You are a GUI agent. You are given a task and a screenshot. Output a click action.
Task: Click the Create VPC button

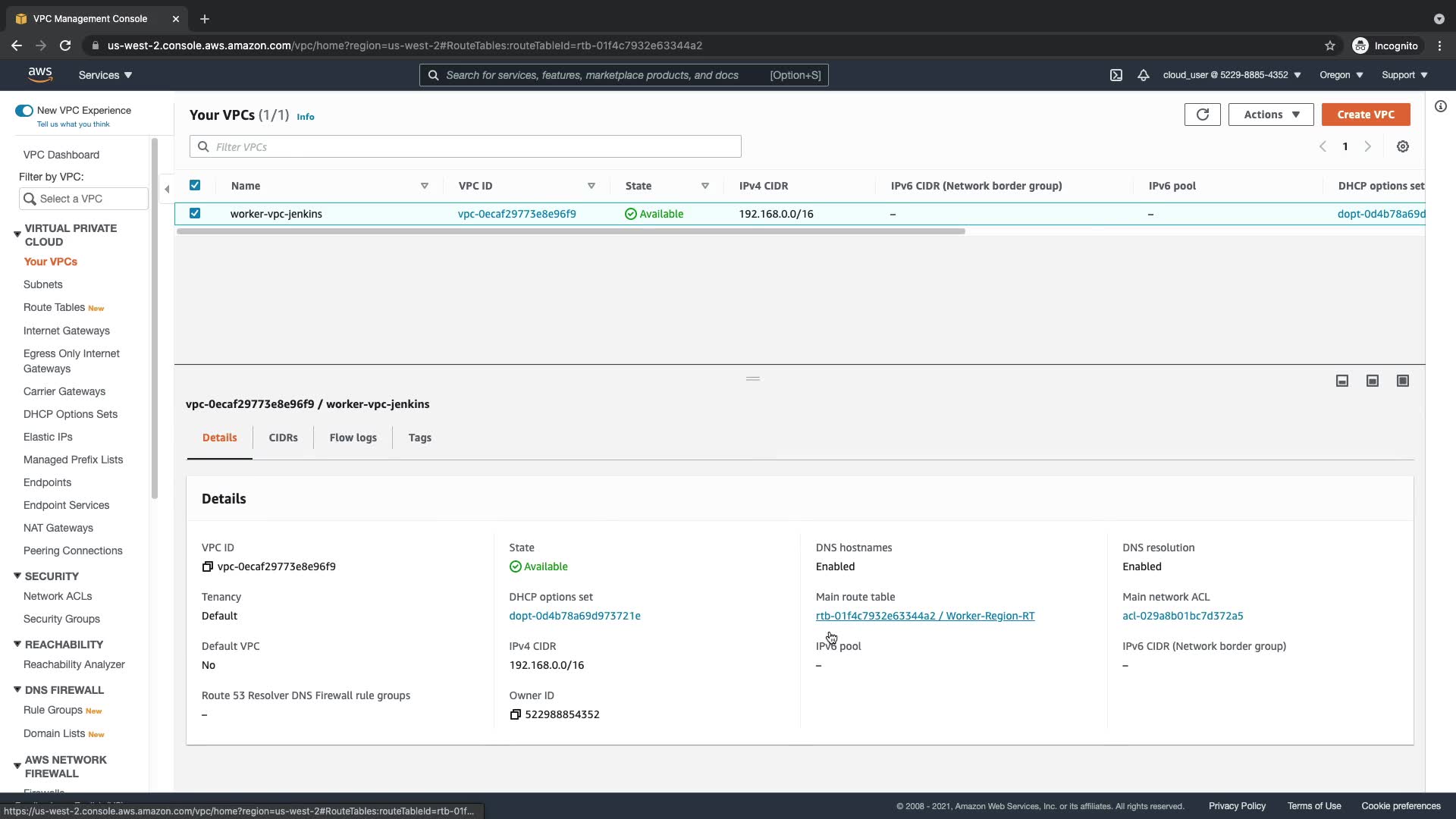(1365, 115)
